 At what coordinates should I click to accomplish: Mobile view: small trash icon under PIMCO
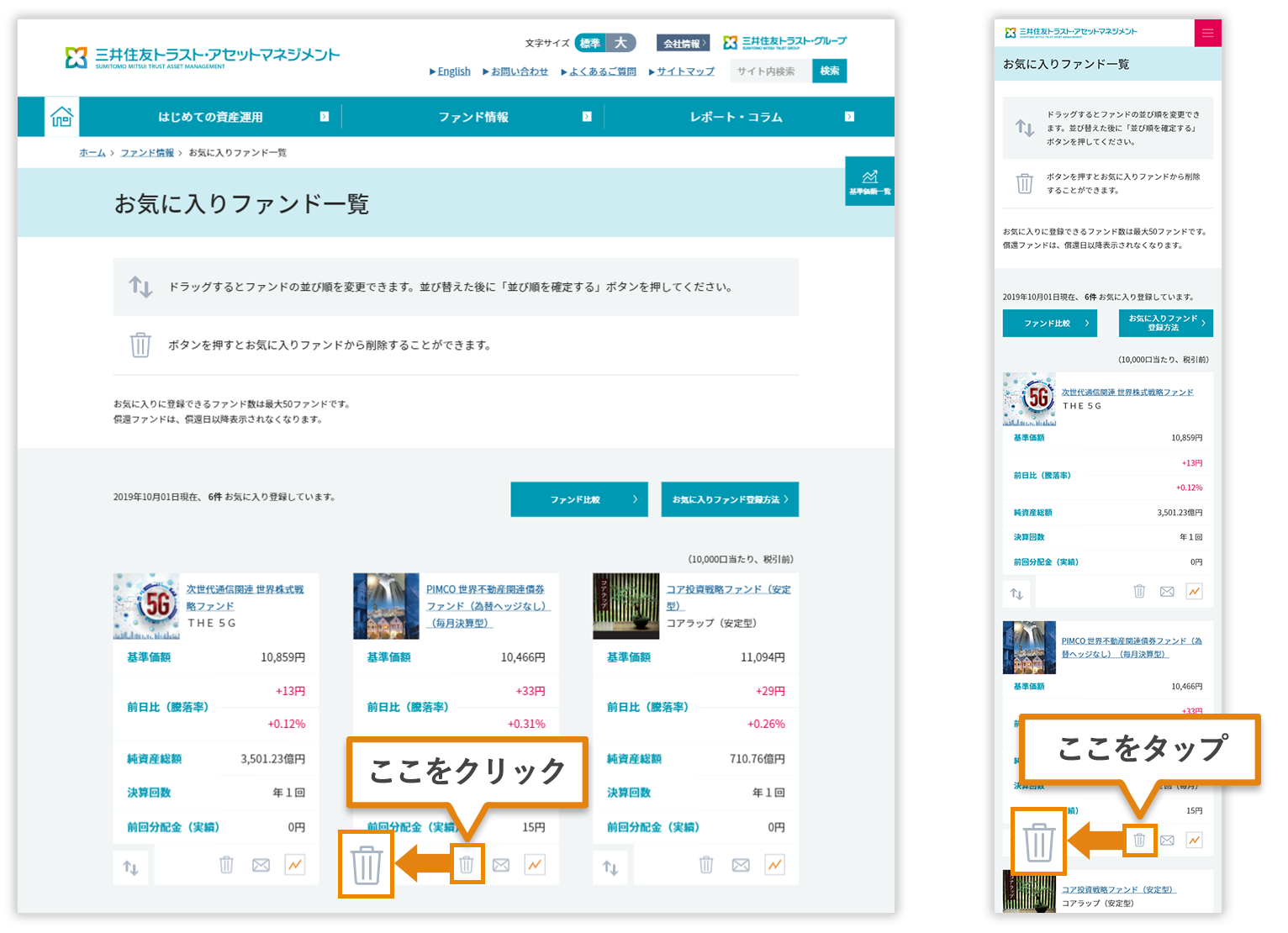pos(1139,840)
